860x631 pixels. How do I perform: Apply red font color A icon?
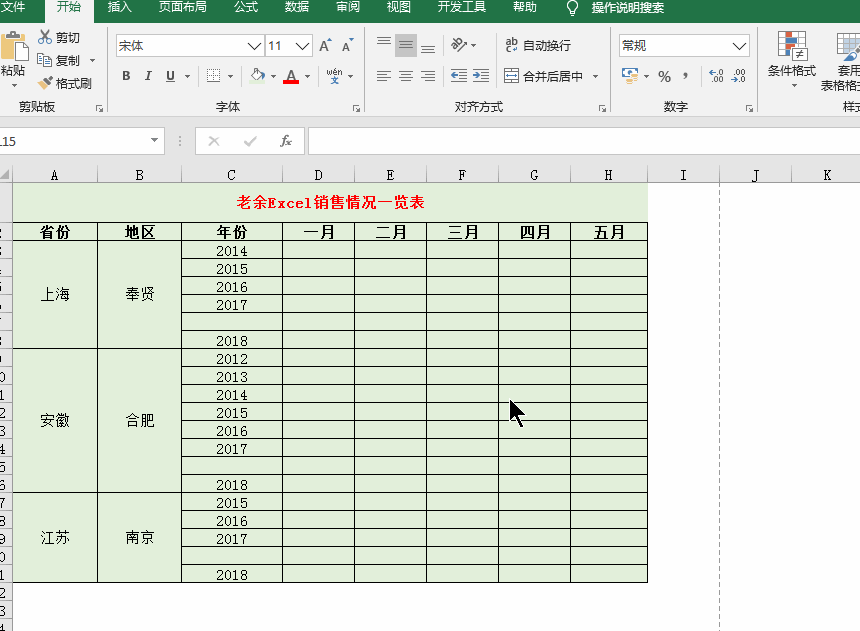click(x=291, y=76)
